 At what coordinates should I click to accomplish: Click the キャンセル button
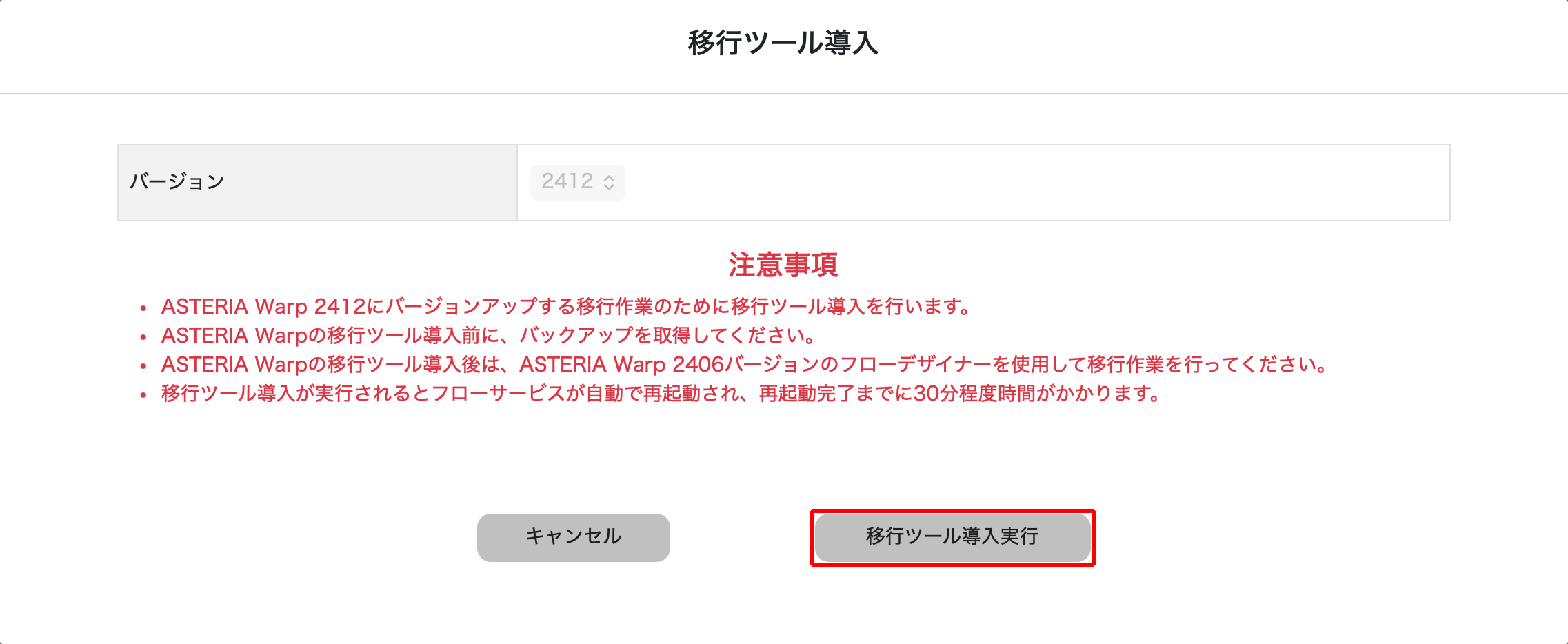(x=573, y=537)
